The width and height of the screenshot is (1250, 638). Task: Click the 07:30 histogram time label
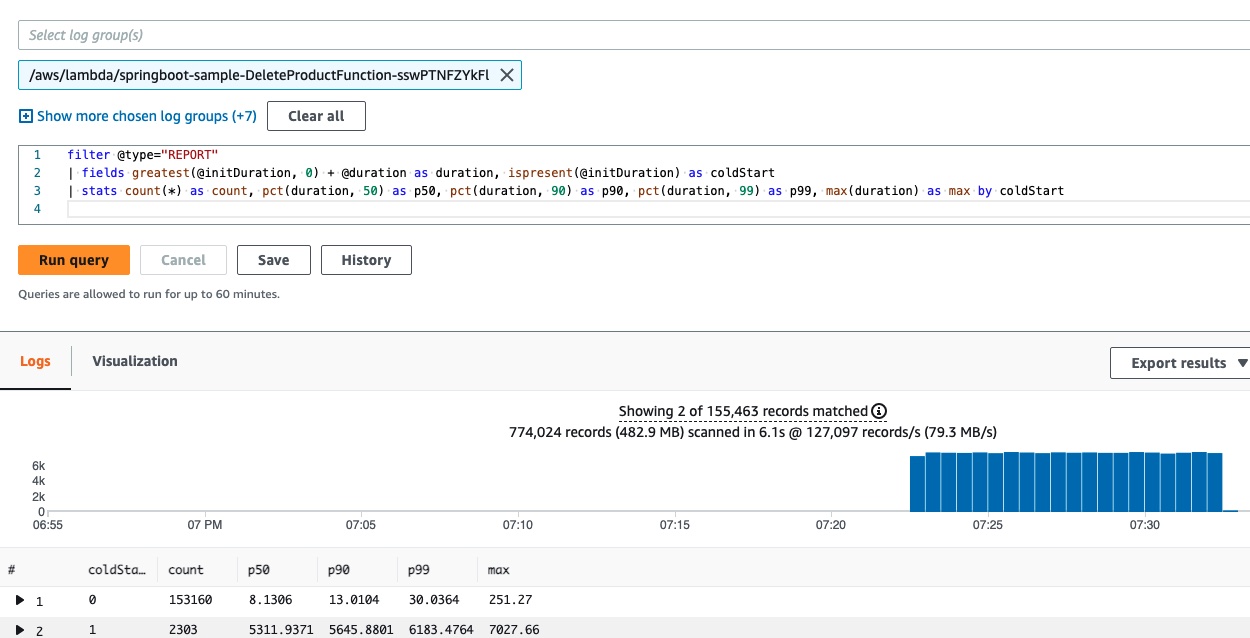tap(1144, 524)
